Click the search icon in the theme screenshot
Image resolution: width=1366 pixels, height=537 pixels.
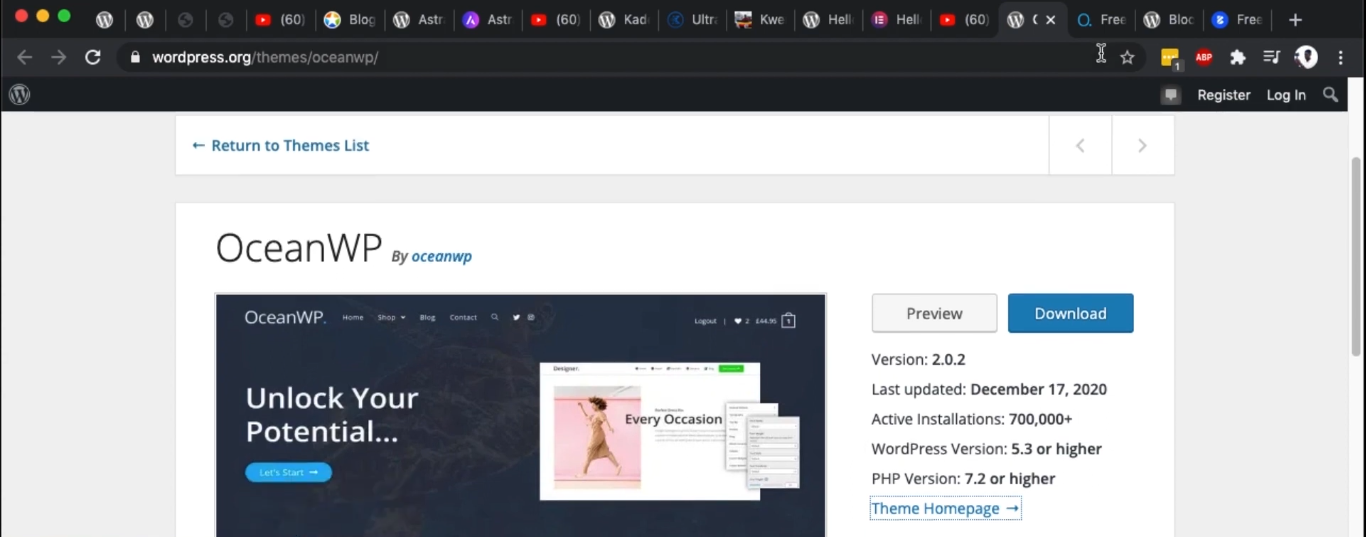tap(494, 317)
